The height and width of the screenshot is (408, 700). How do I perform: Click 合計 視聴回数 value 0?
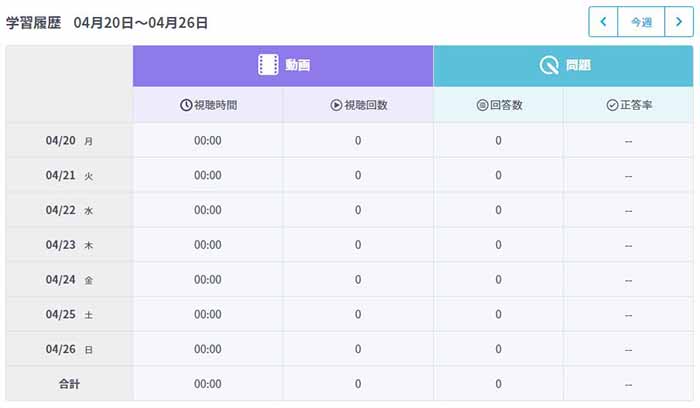pyautogui.click(x=358, y=384)
